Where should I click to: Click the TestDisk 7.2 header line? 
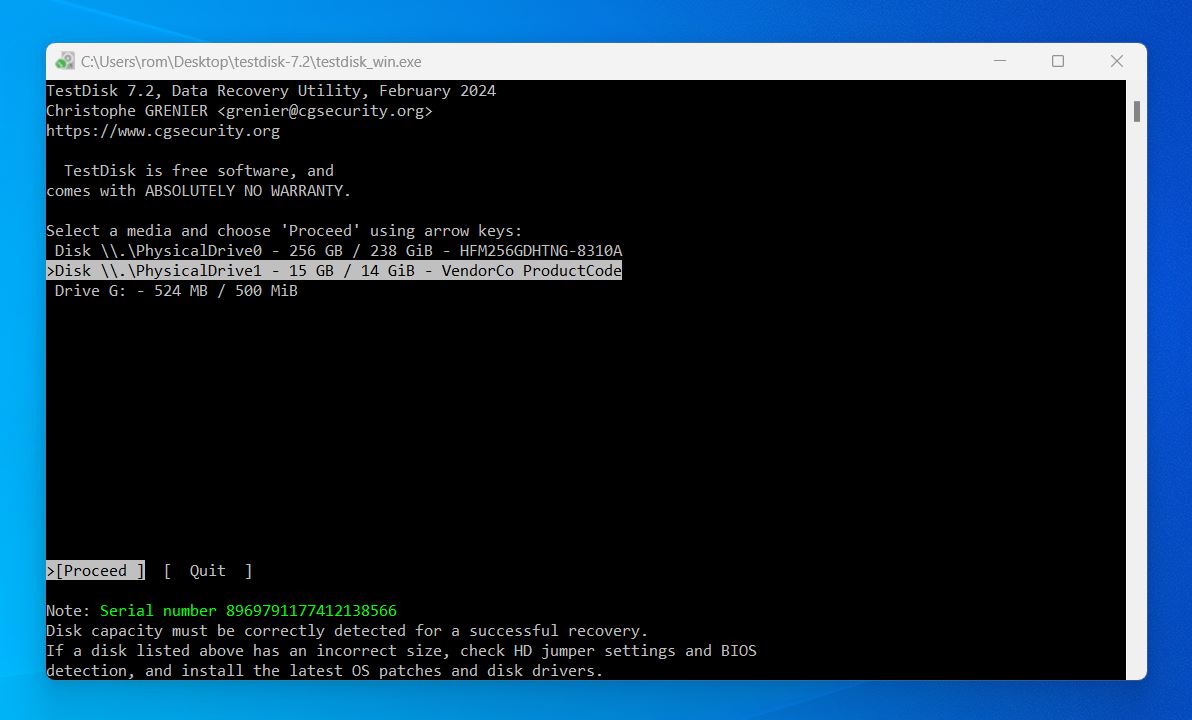pyautogui.click(x=271, y=91)
